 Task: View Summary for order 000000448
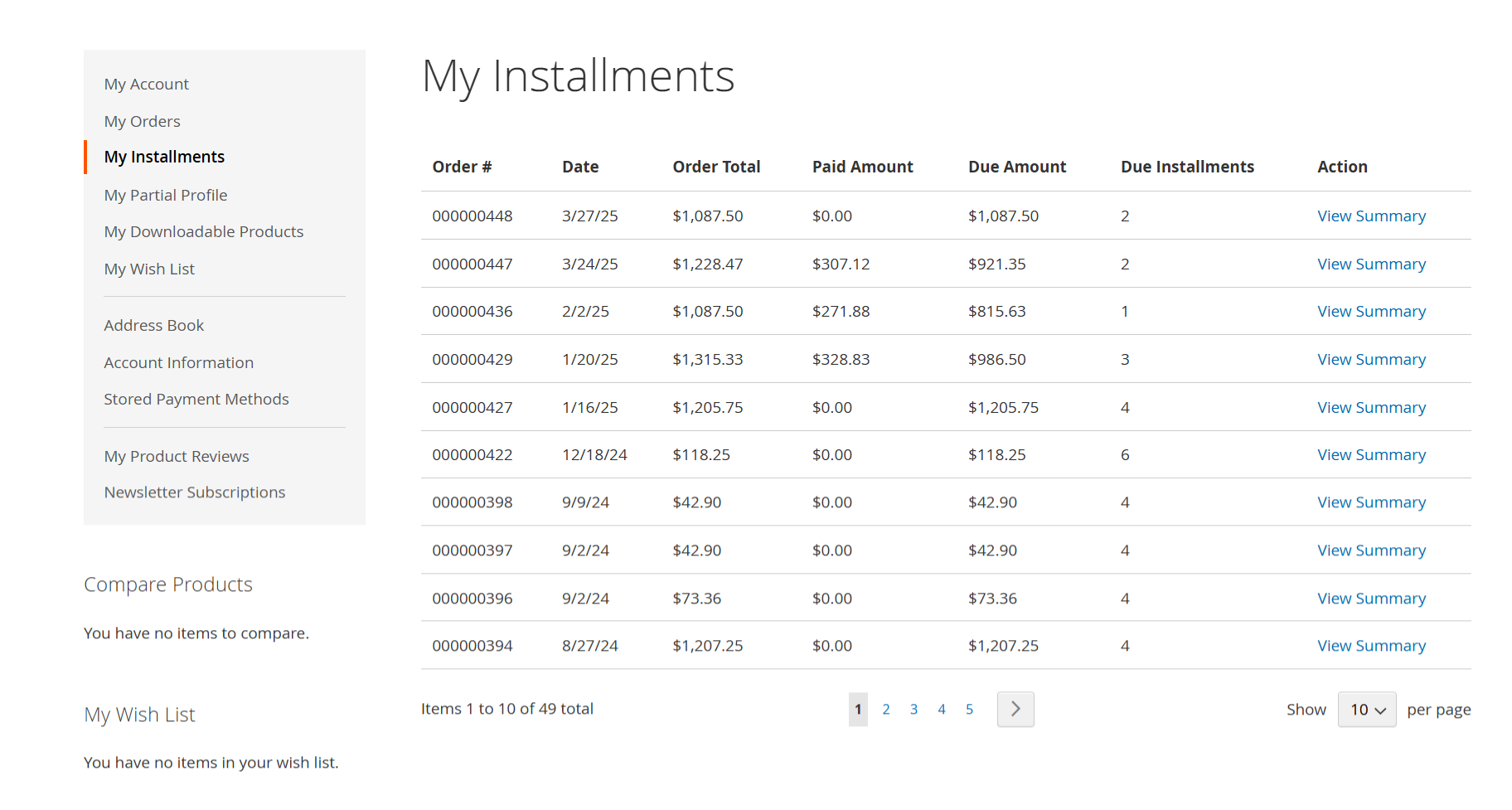tap(1371, 216)
